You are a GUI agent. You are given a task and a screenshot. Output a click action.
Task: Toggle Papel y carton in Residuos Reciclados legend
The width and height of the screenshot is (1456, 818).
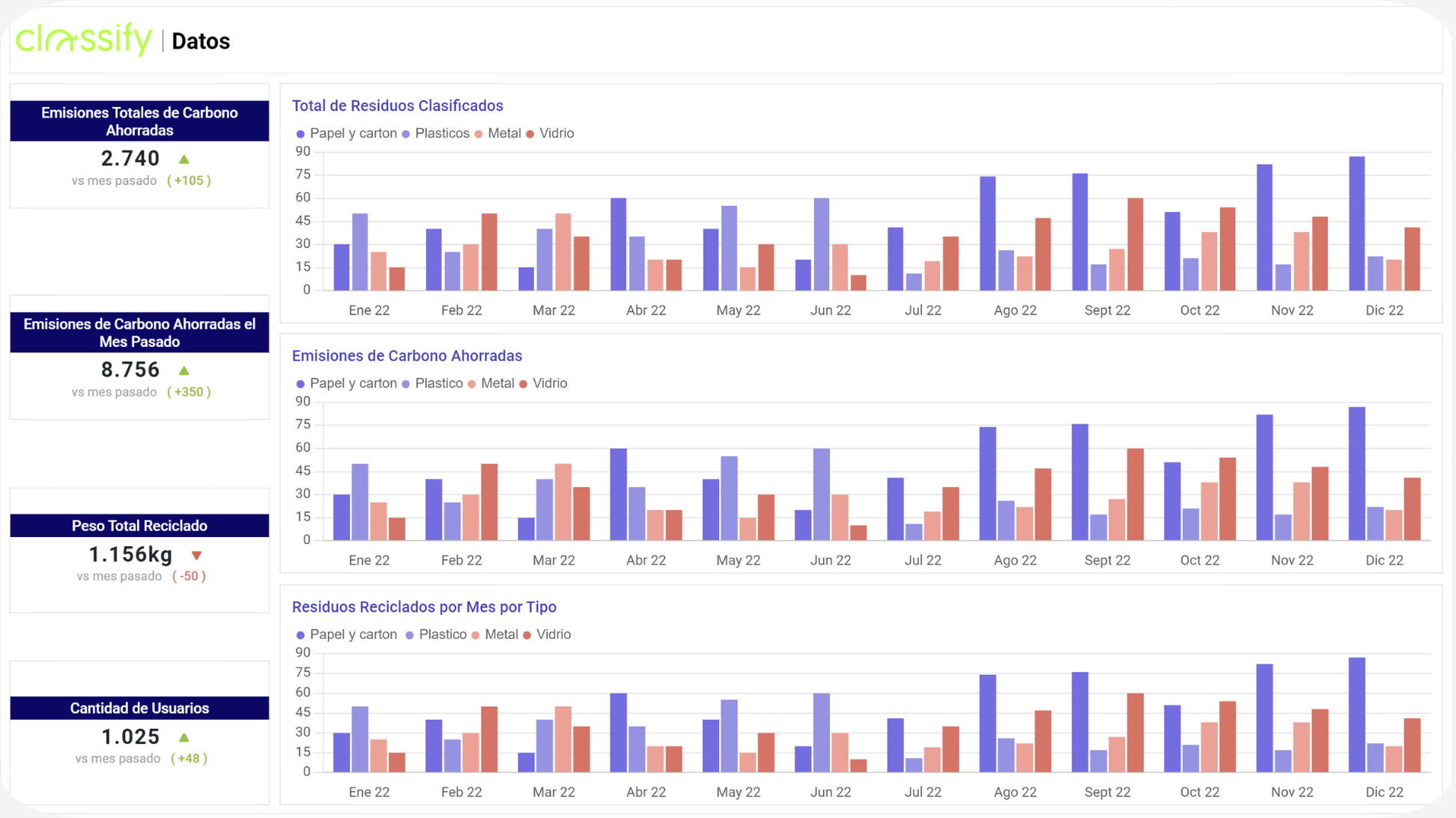point(346,634)
